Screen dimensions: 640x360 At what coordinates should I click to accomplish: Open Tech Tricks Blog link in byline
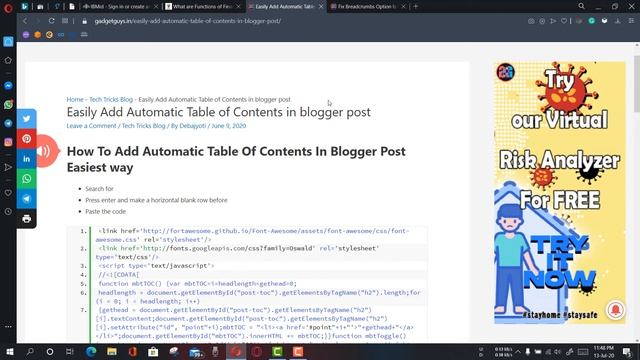click(x=144, y=126)
